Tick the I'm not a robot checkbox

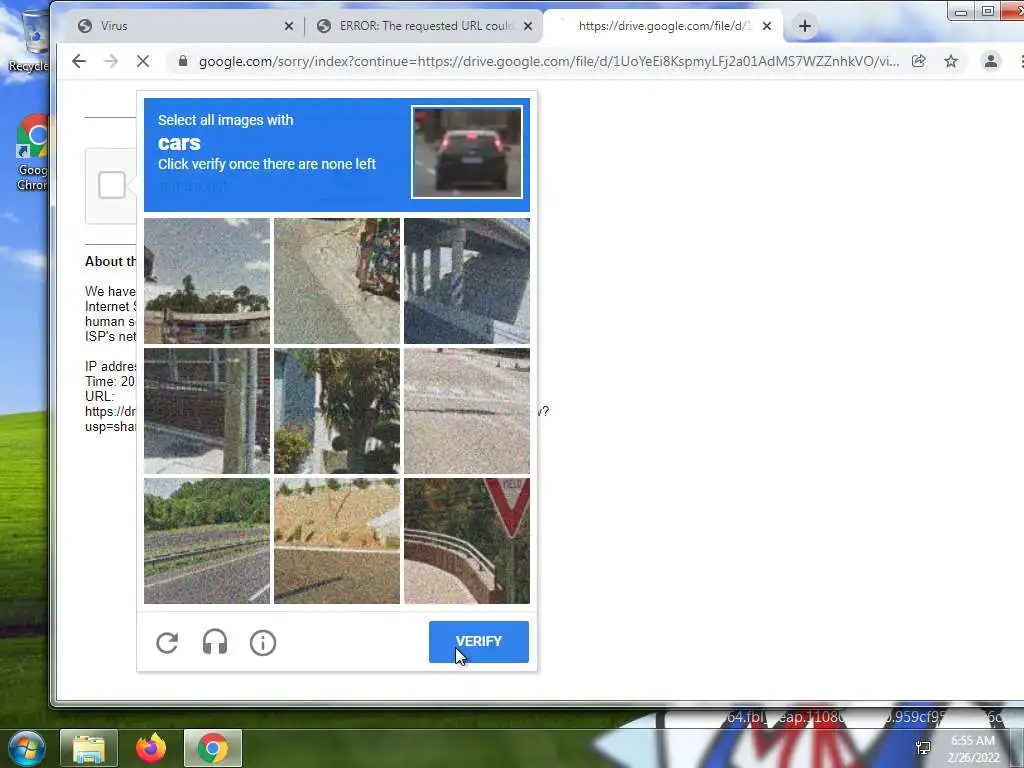(x=112, y=185)
